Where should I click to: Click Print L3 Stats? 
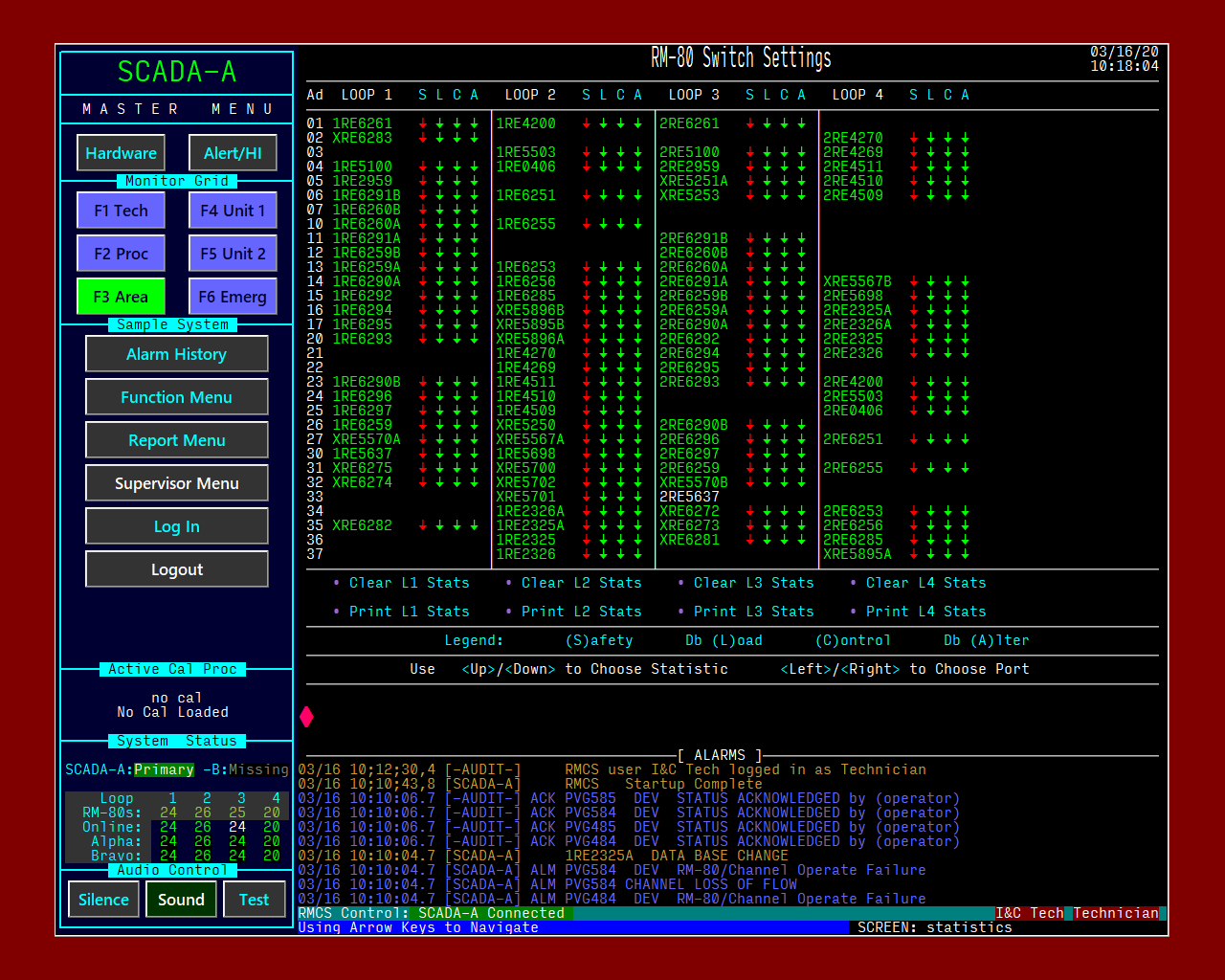tap(753, 612)
